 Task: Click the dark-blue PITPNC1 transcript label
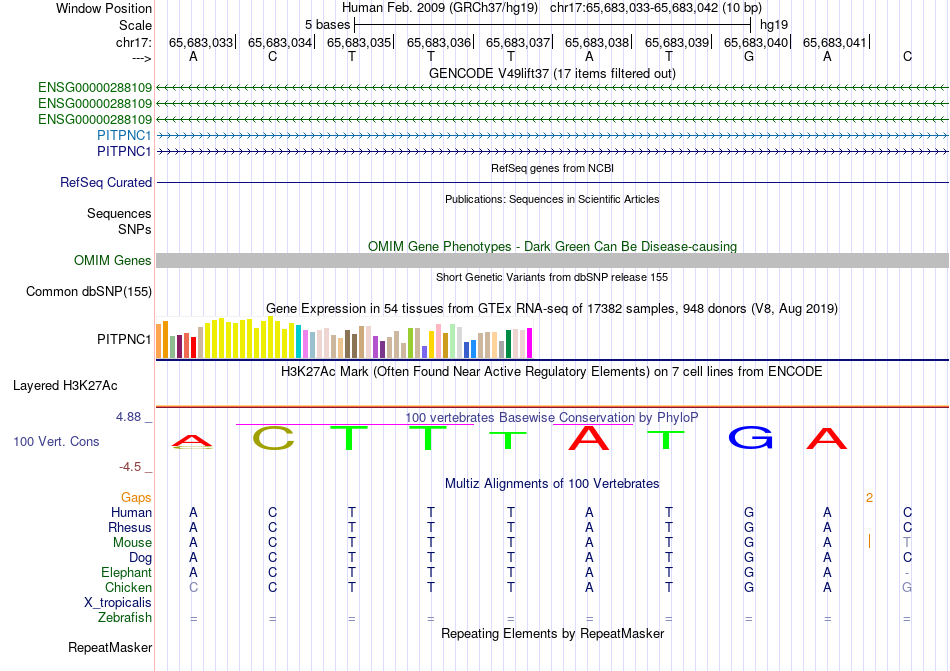click(124, 151)
